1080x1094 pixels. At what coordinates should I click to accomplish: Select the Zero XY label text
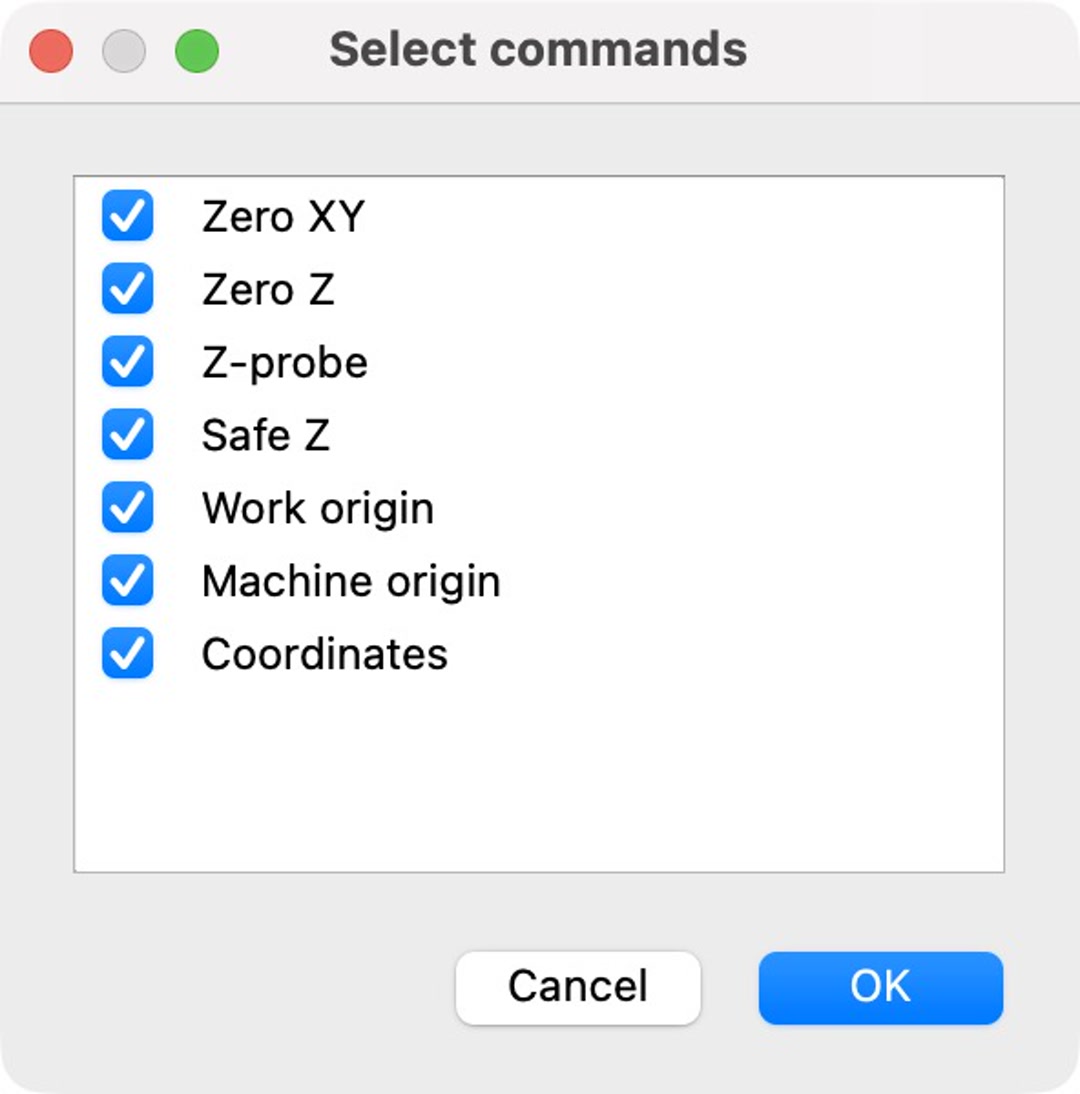click(283, 216)
